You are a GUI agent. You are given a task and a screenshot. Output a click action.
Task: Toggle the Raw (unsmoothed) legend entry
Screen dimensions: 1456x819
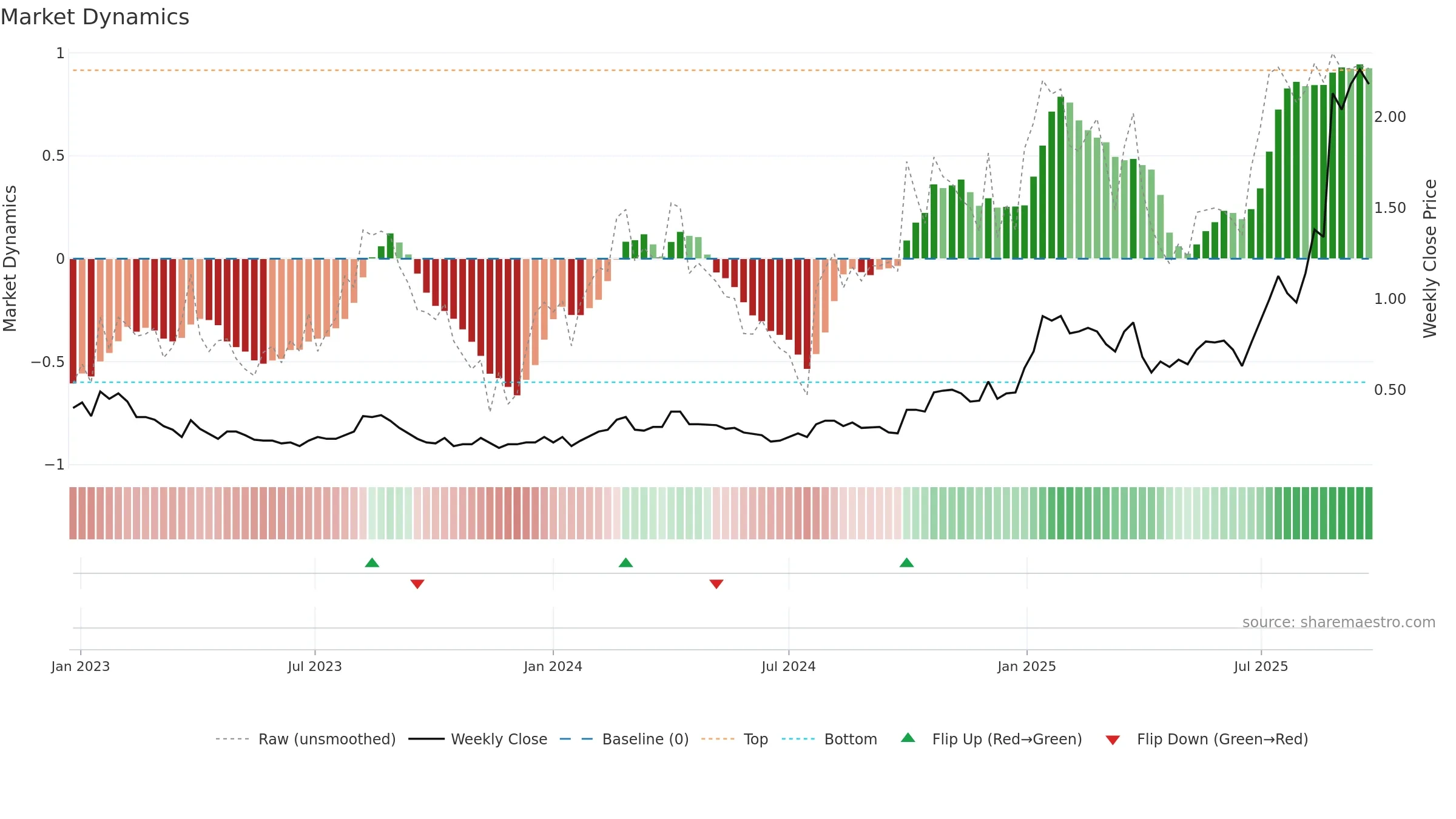[306, 739]
